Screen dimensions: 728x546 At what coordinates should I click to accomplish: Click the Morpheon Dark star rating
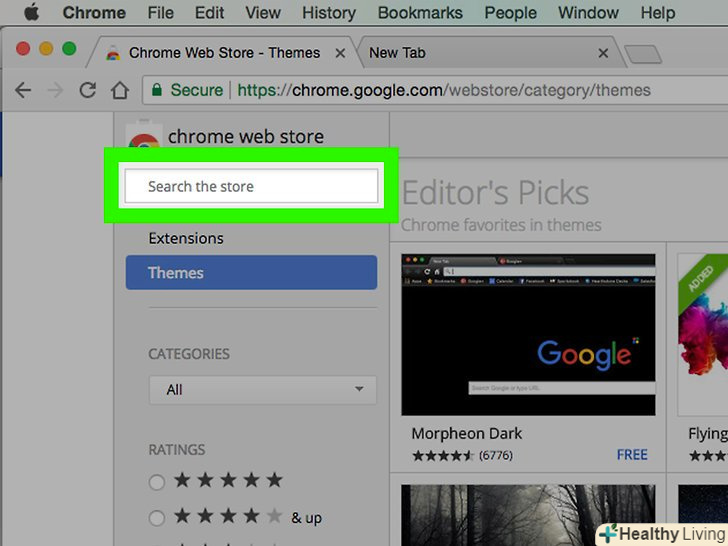click(x=443, y=455)
